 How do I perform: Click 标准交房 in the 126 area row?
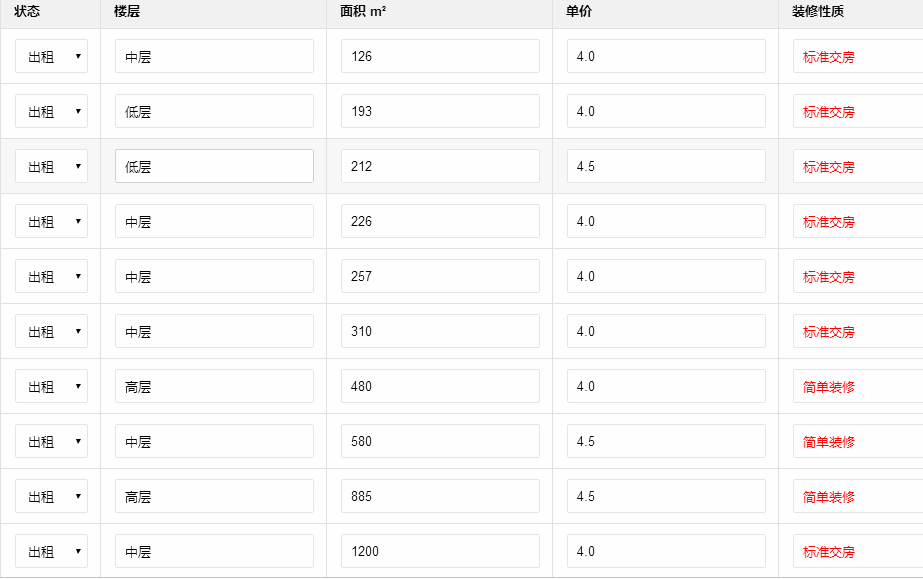829,57
